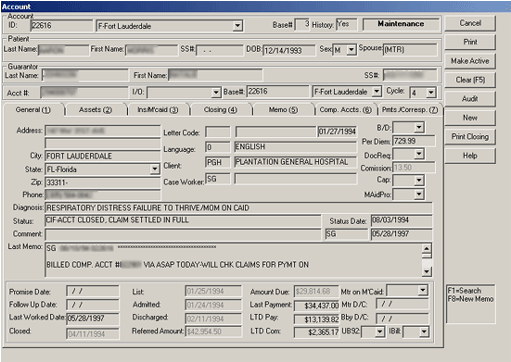The height and width of the screenshot is (362, 511).
Task: Expand the Account F-Fort Lauderdale dropdown
Action: pyautogui.click(x=237, y=26)
